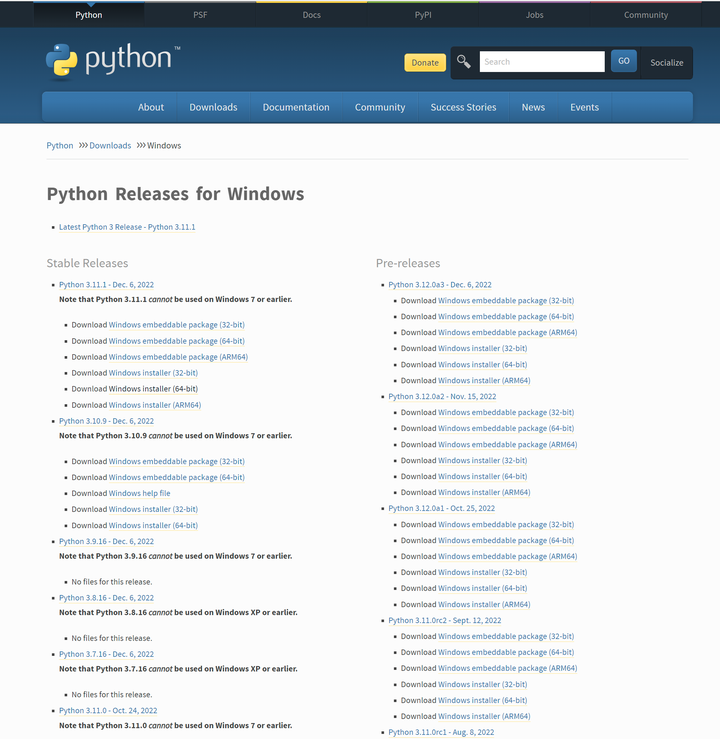The width and height of the screenshot is (720, 739).
Task: Download 3.11.1 Windows embeddable package (64-bit)
Action: tap(177, 340)
